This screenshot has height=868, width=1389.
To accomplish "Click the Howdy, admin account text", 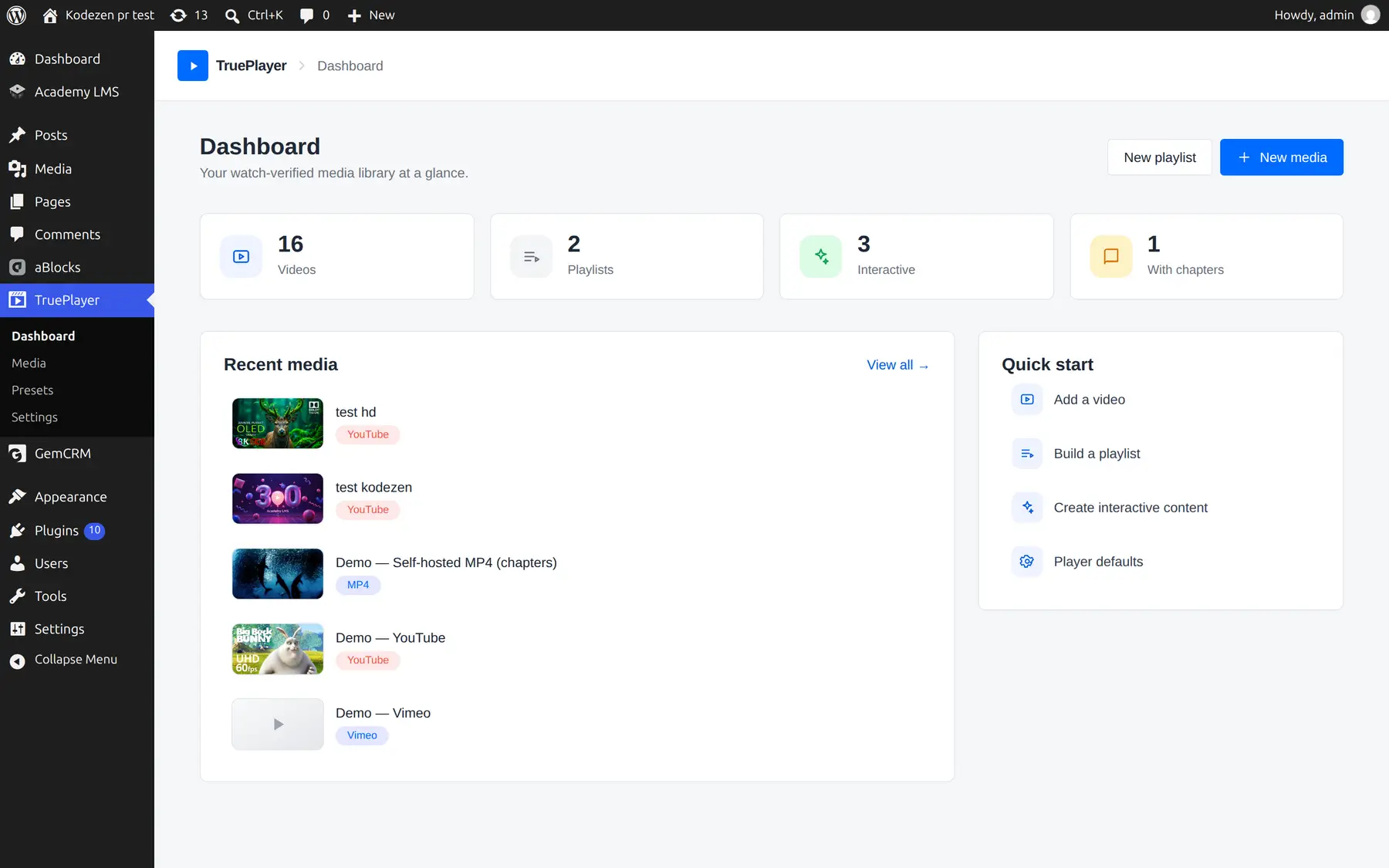I will click(1314, 15).
